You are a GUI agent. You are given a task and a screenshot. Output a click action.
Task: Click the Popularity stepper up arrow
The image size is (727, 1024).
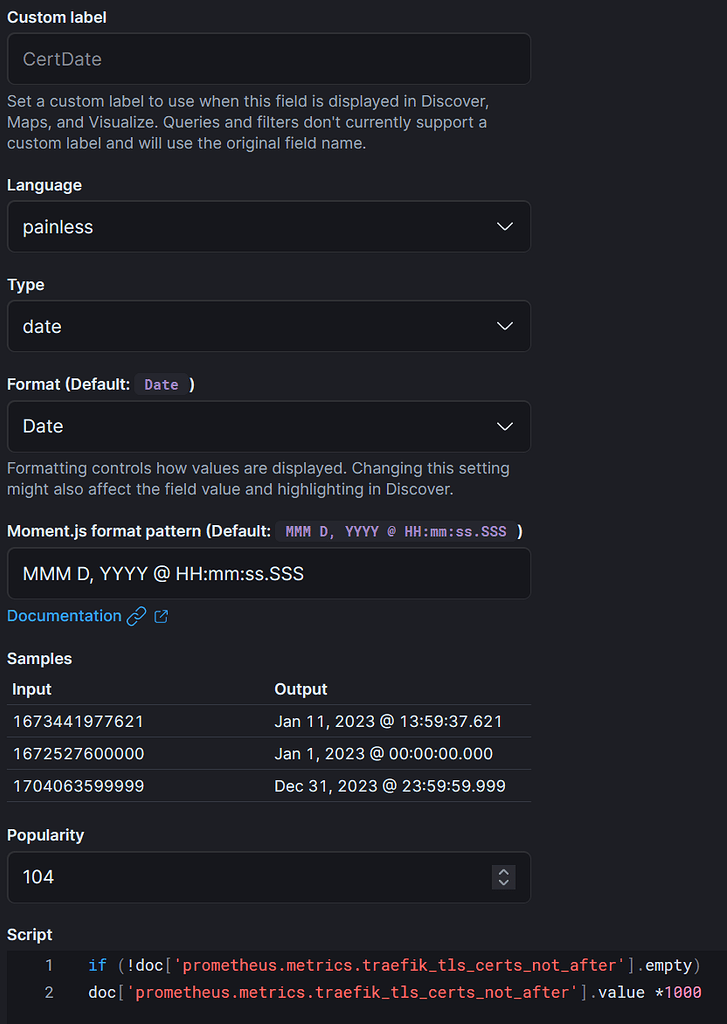coord(504,871)
